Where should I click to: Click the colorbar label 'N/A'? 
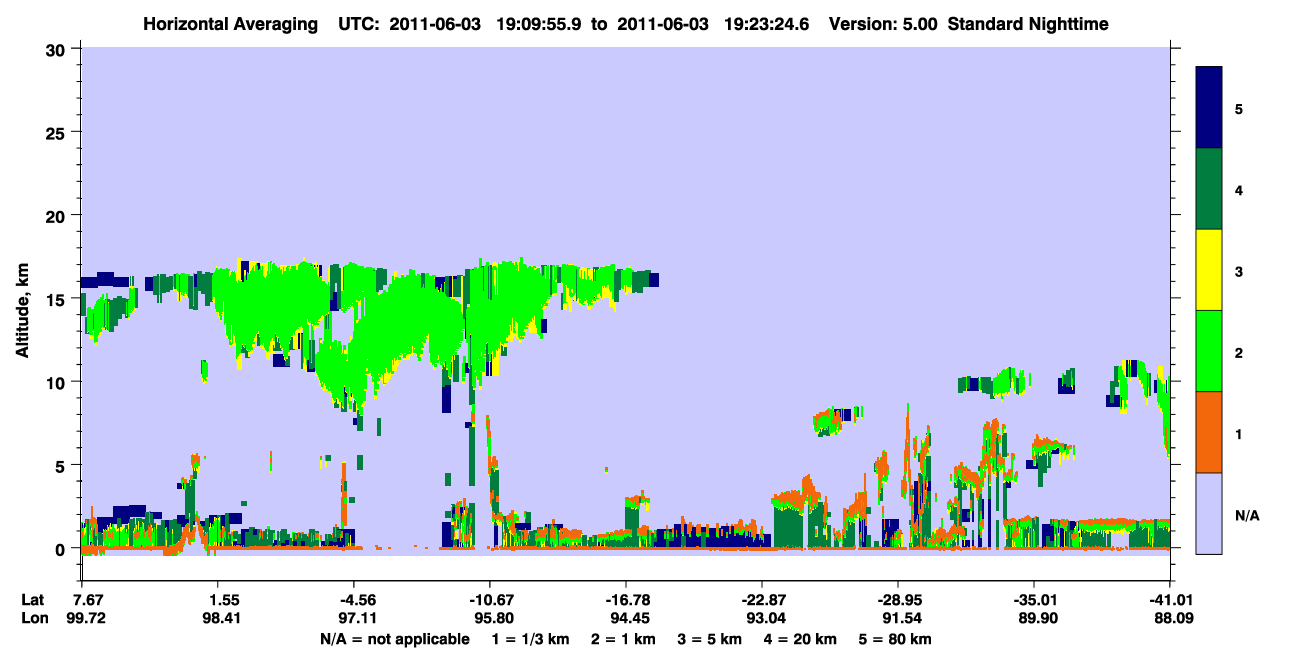pyautogui.click(x=1246, y=516)
